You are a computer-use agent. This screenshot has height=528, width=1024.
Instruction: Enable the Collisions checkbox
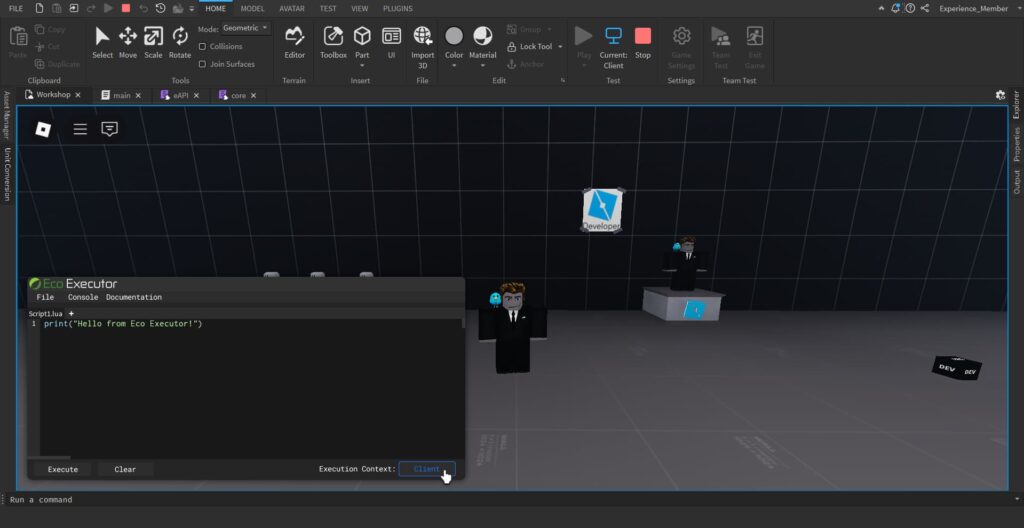pyautogui.click(x=202, y=46)
